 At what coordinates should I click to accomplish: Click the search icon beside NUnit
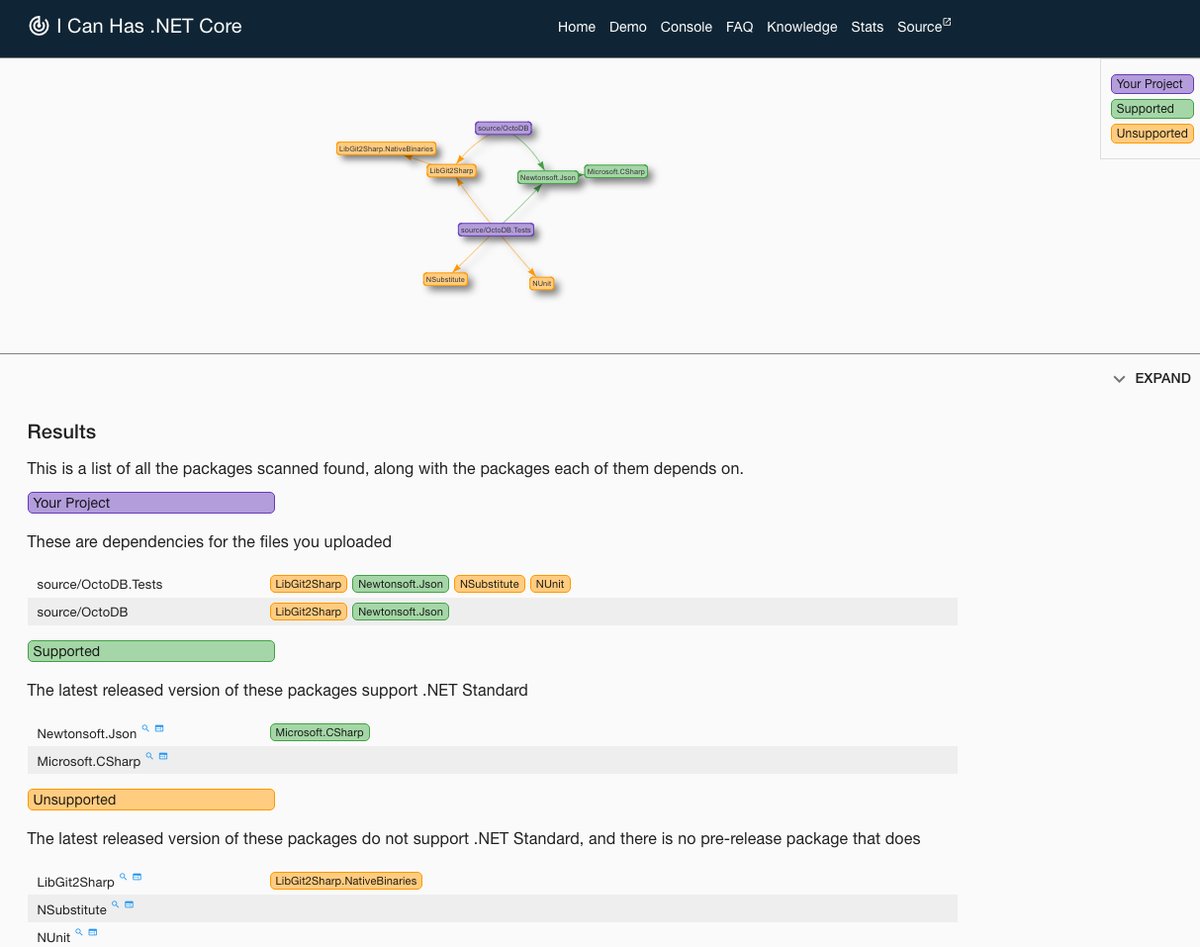(79, 932)
